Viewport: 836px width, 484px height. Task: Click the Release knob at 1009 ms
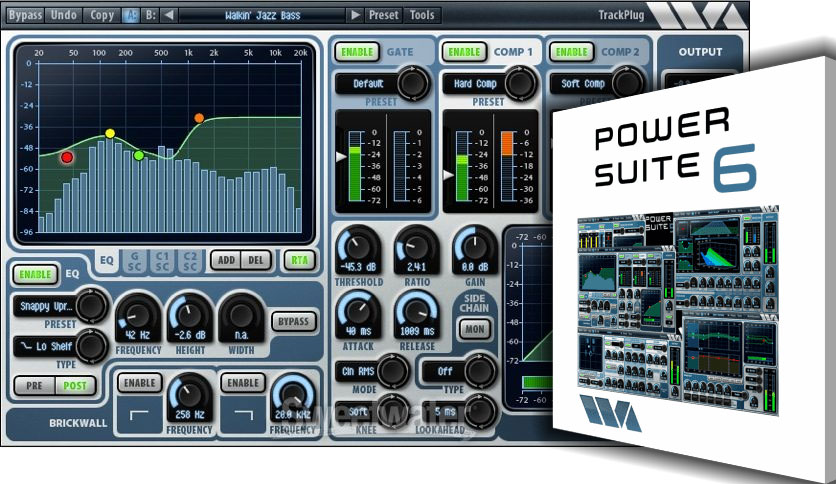[417, 313]
